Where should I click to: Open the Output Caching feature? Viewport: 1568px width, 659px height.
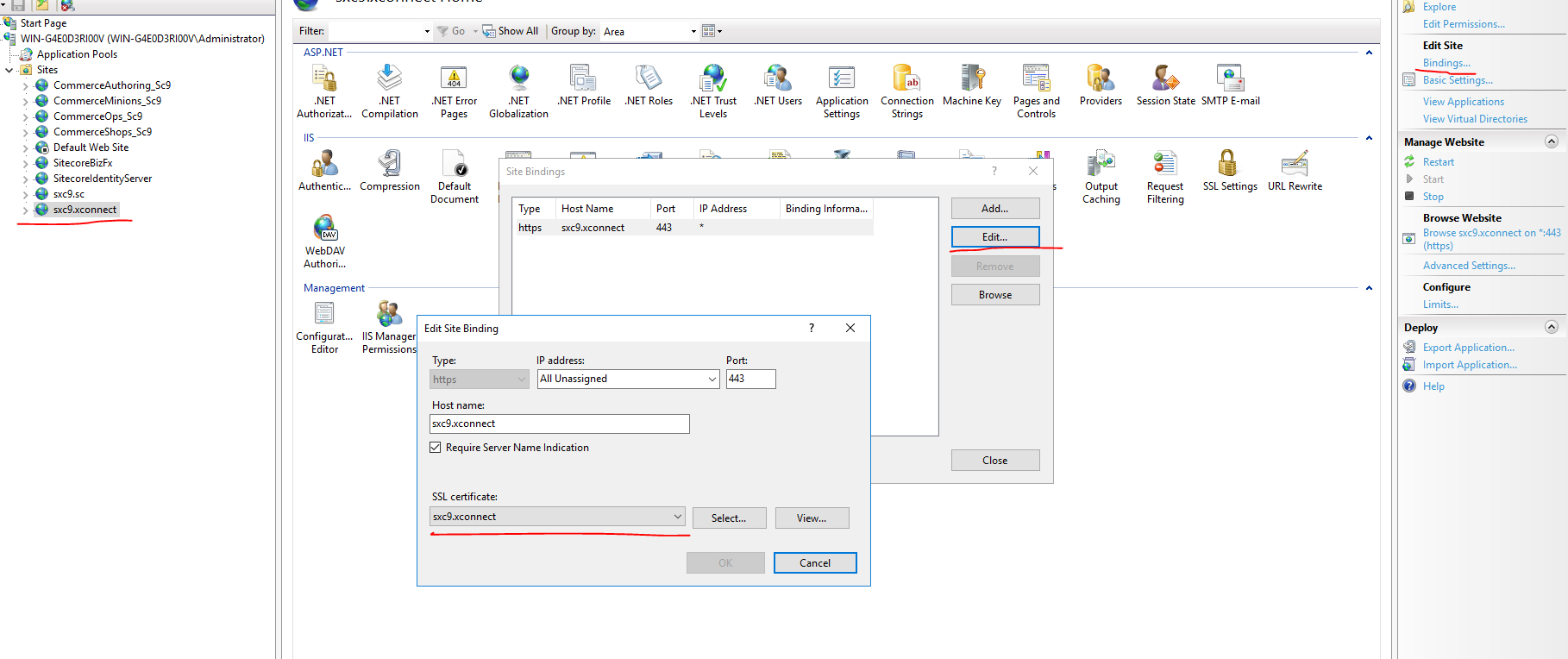tap(1101, 177)
